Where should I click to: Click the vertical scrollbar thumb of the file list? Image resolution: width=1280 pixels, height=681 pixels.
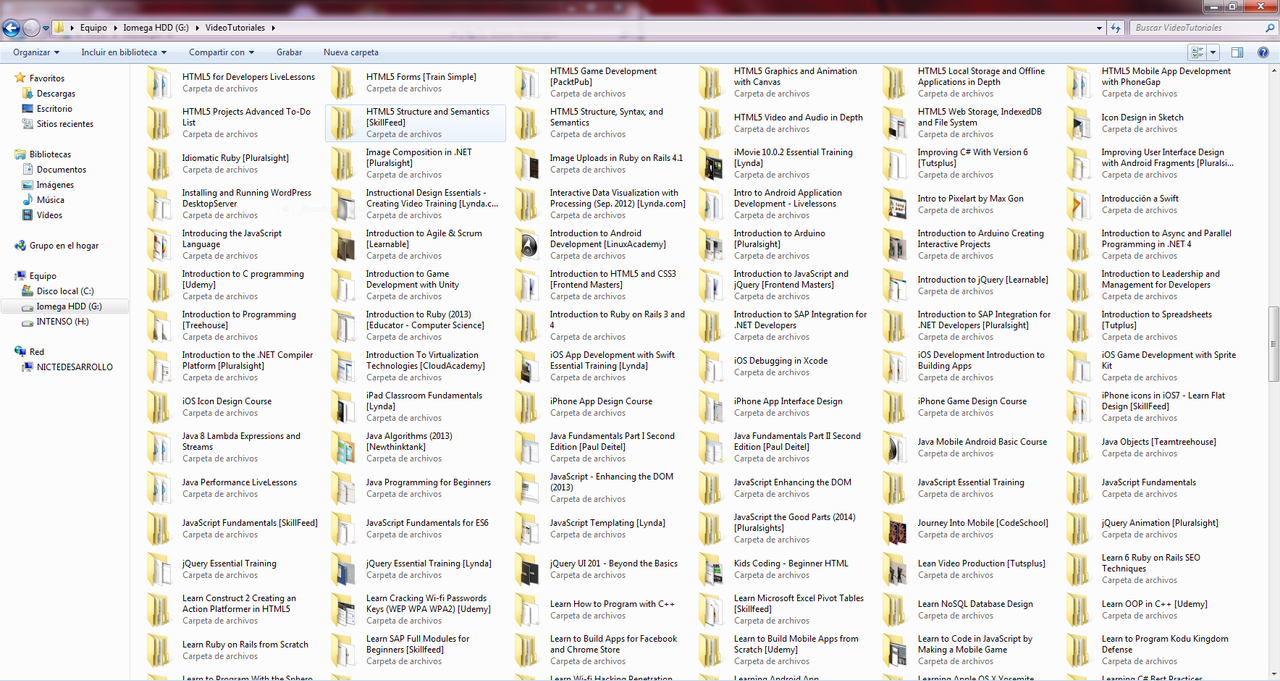click(x=1273, y=343)
